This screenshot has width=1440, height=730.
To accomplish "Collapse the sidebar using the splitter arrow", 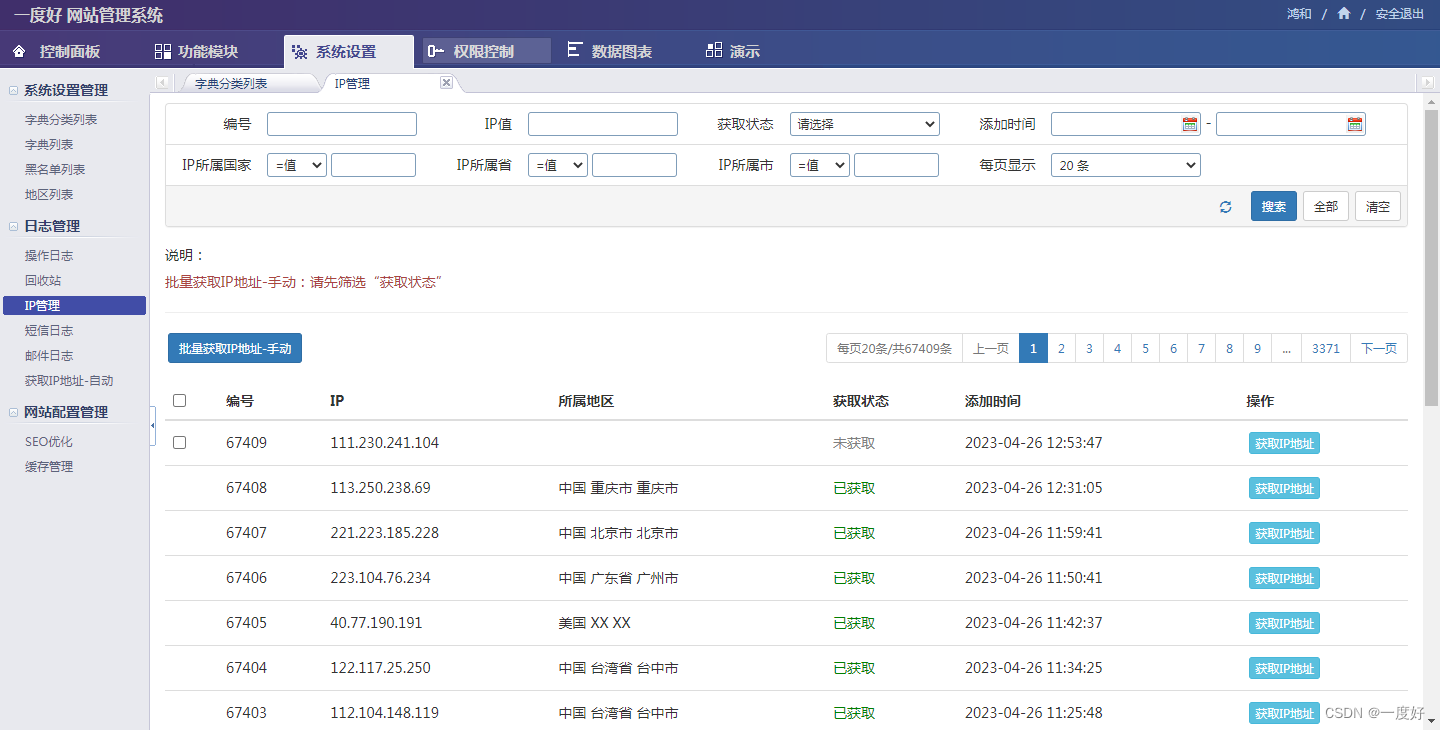I will [153, 426].
